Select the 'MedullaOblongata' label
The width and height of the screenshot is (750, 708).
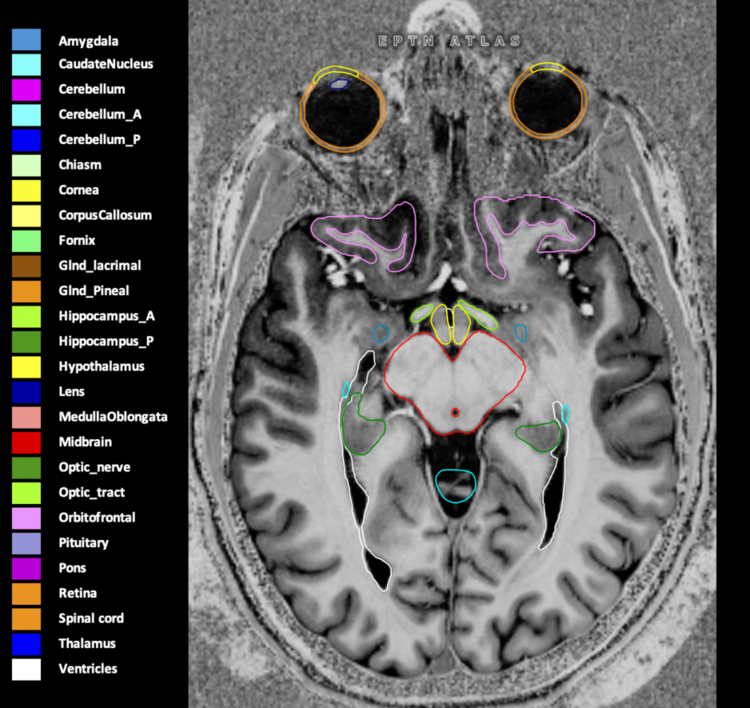tap(113, 417)
